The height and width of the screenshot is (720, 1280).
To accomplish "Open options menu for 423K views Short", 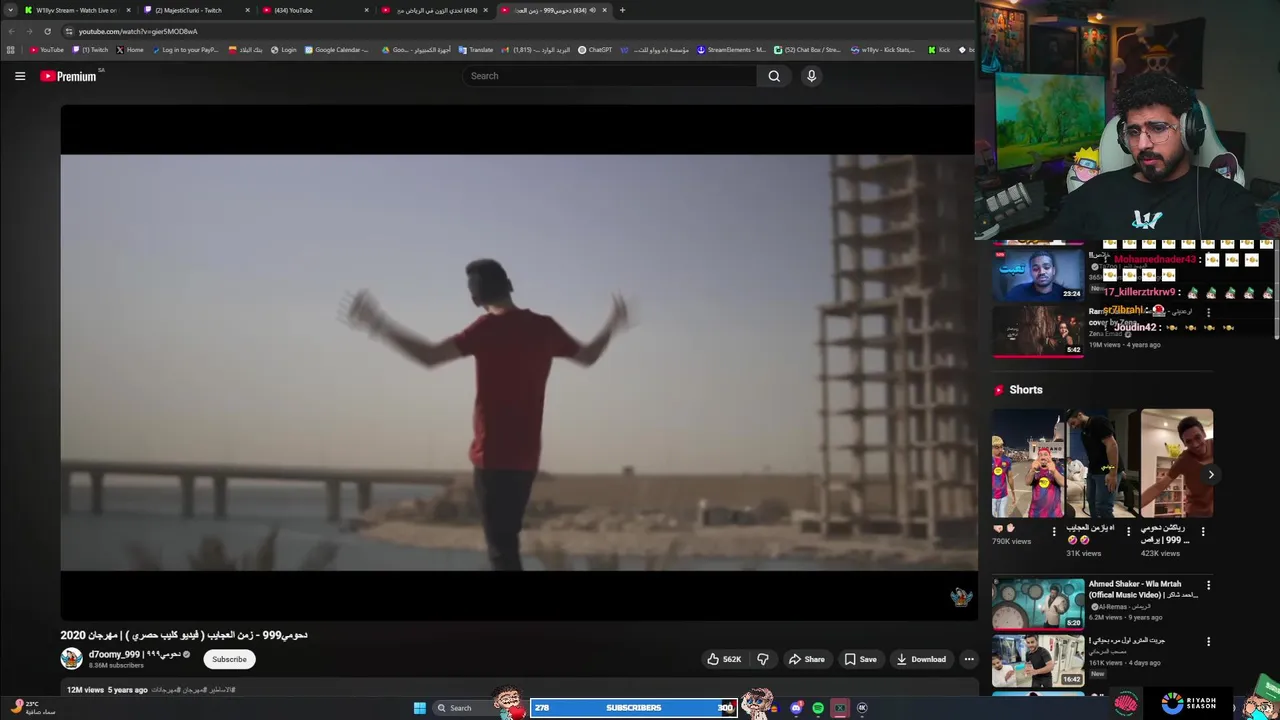I will [x=1203, y=532].
